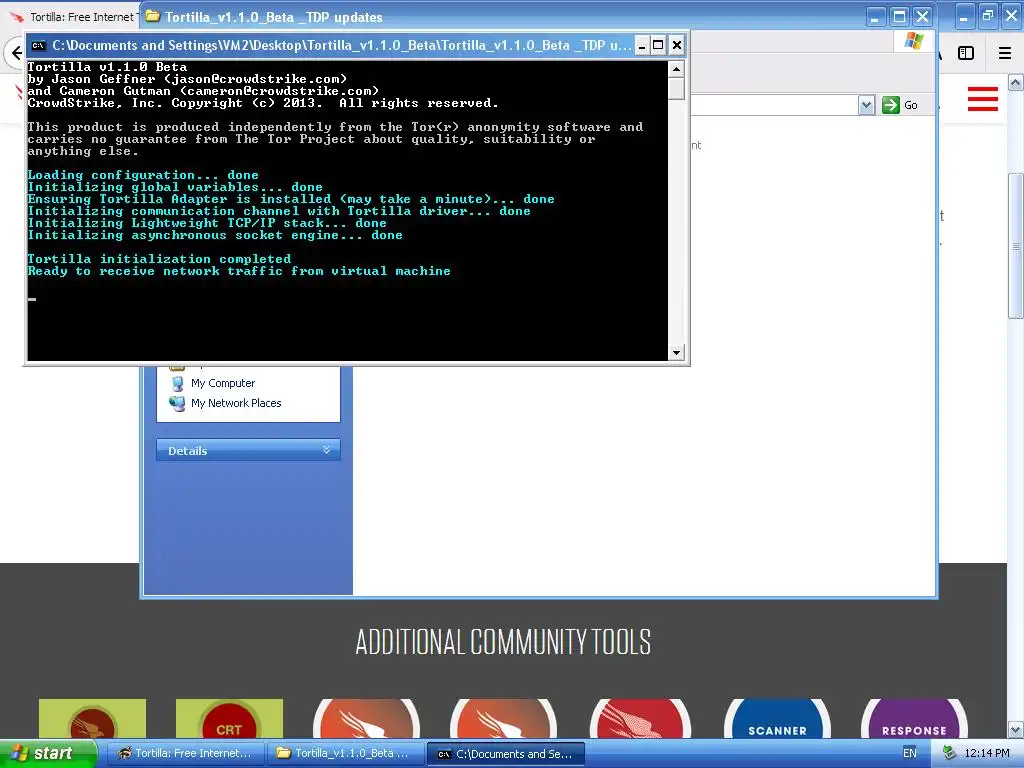Open the SCANNER community tool badge
The height and width of the screenshot is (768, 1024).
(777, 718)
